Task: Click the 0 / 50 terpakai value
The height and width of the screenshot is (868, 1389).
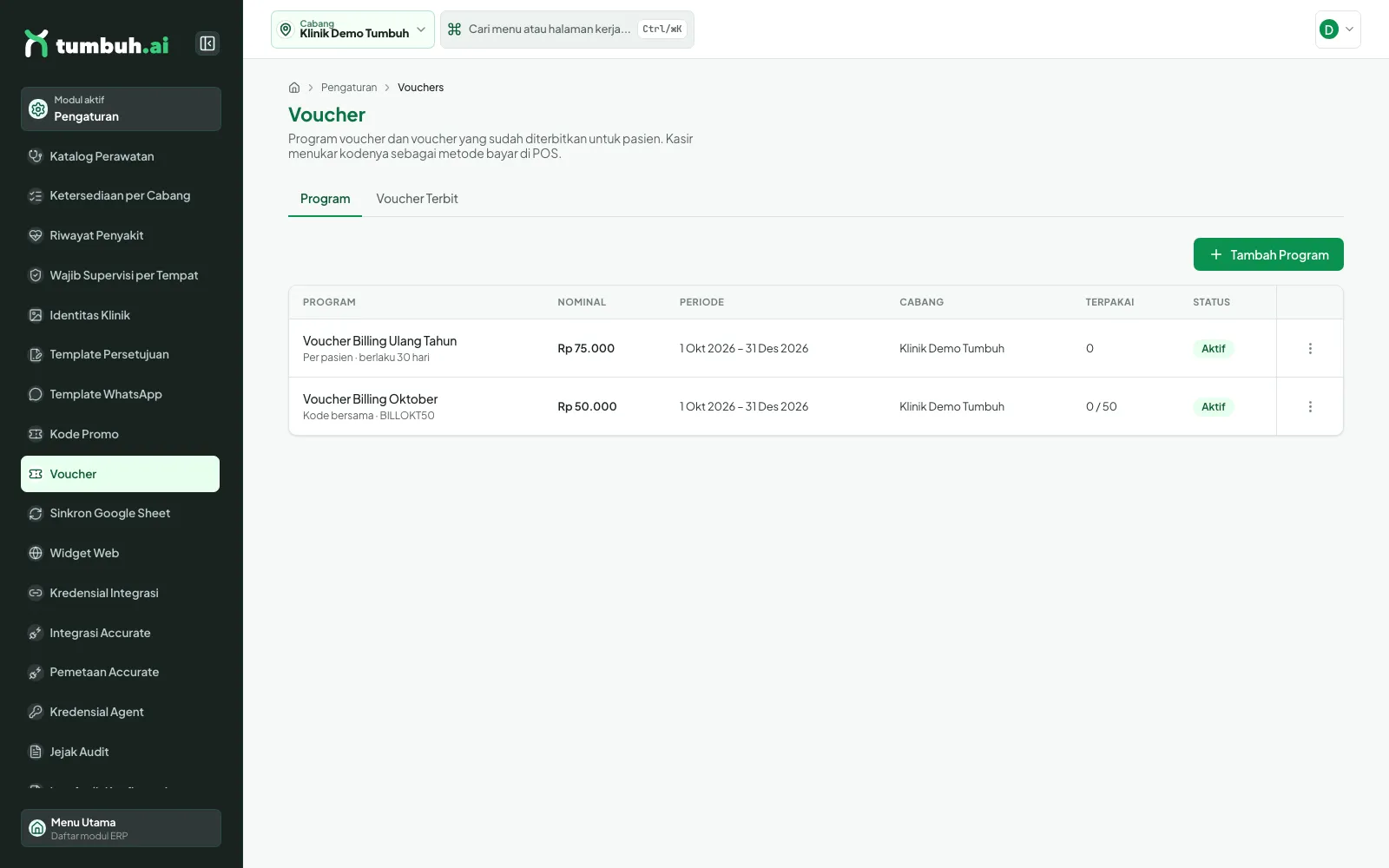Action: pyautogui.click(x=1101, y=406)
